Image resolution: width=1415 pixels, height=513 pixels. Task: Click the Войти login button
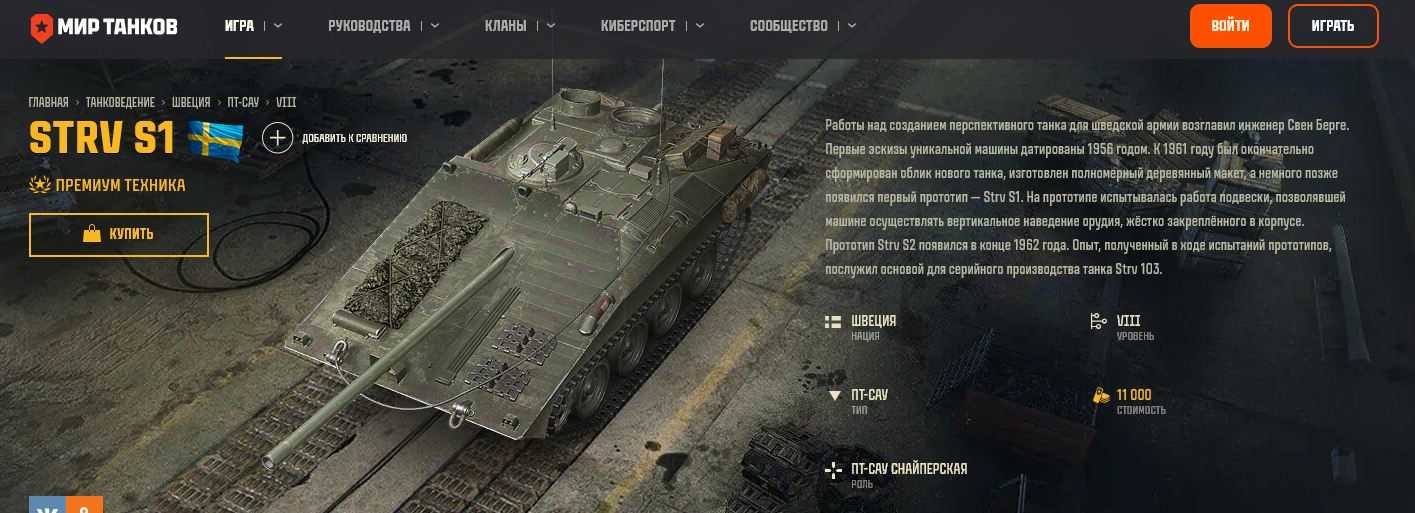point(1230,26)
